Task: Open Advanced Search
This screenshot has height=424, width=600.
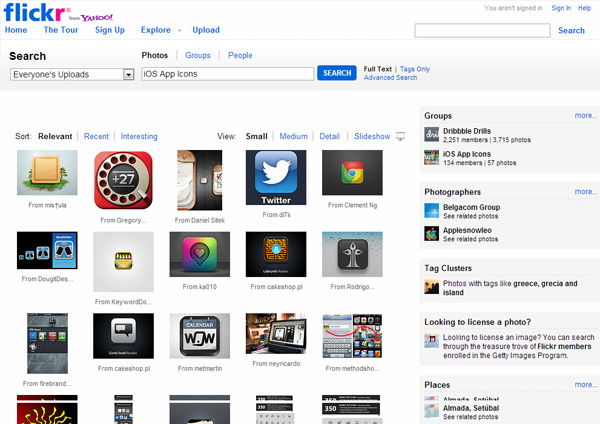Action: [390, 77]
